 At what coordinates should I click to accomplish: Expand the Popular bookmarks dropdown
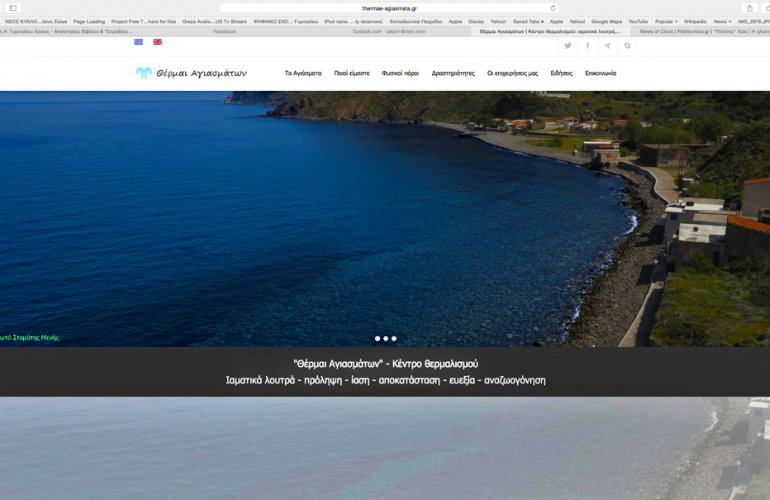tap(666, 22)
